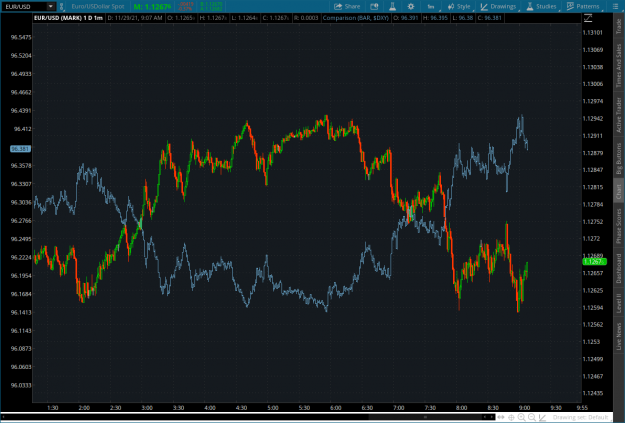Click the D: 11/29/21, 9:07 AM date readout
This screenshot has width=625, height=423.
point(135,18)
